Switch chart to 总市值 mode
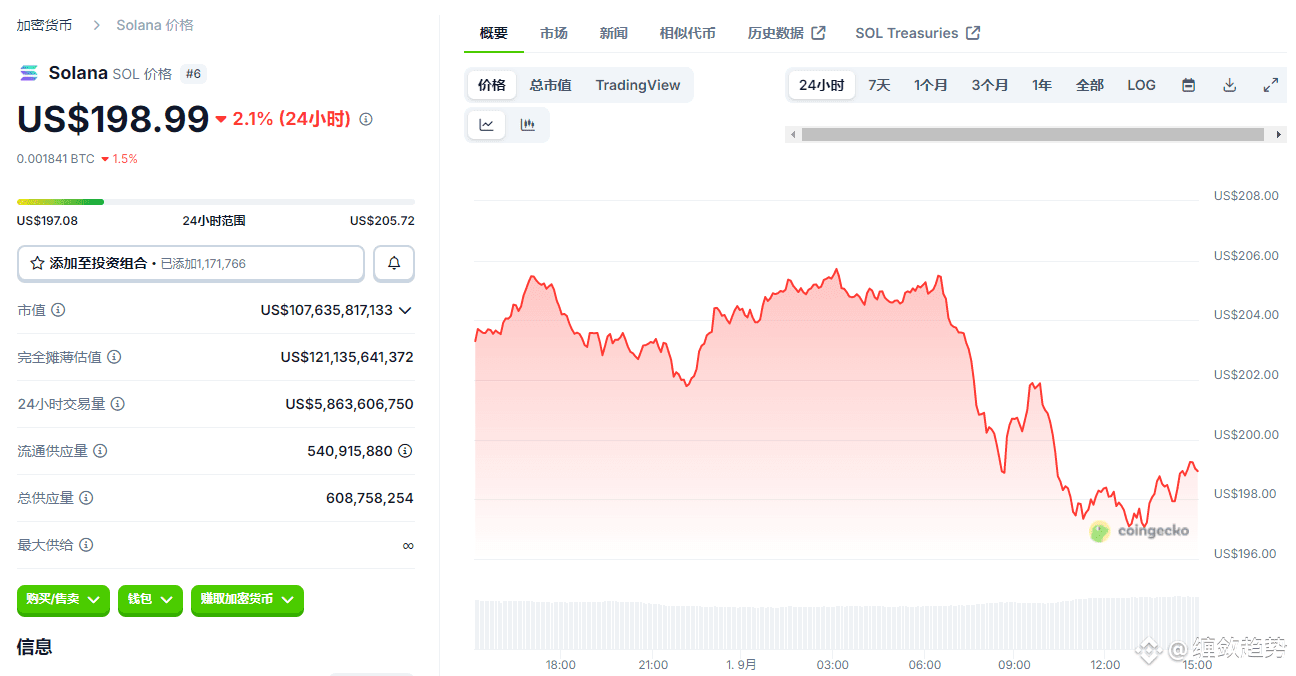 pos(551,85)
